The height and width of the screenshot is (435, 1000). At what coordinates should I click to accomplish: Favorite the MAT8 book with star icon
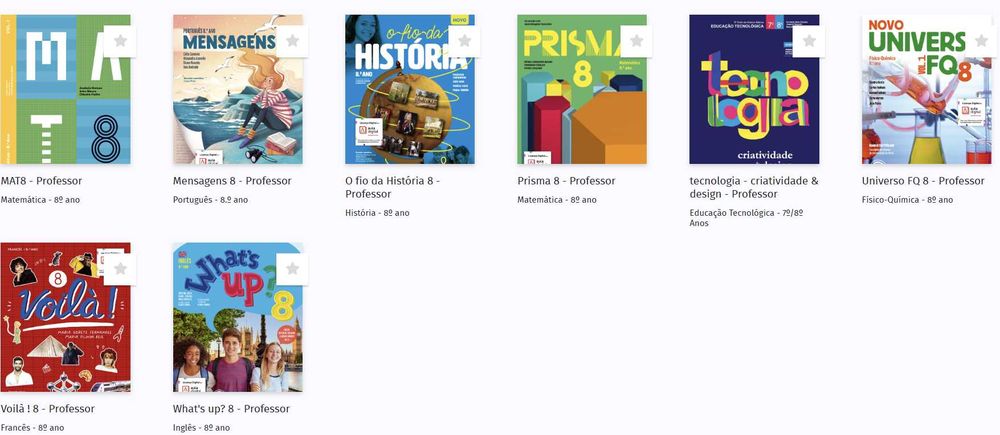[120, 41]
